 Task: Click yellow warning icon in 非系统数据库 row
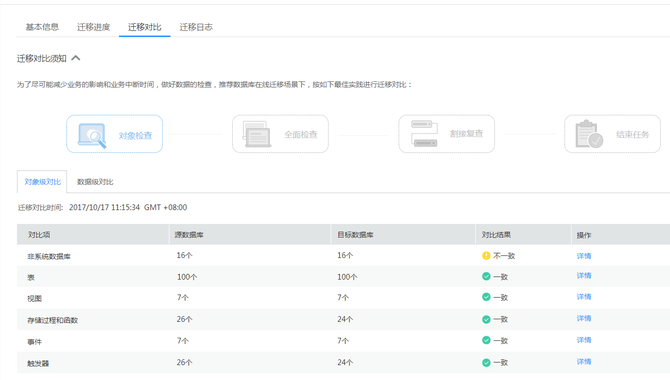coord(486,256)
